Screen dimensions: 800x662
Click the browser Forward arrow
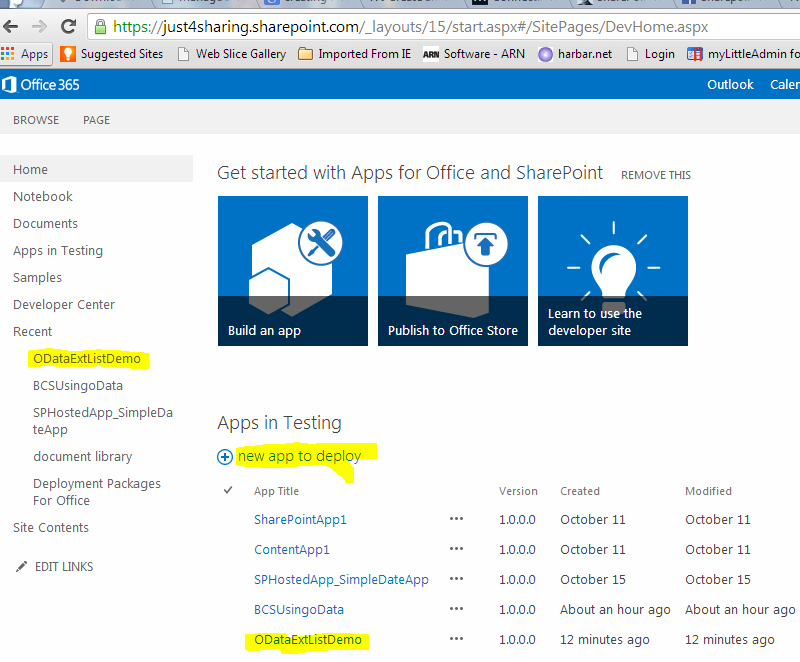(39, 27)
